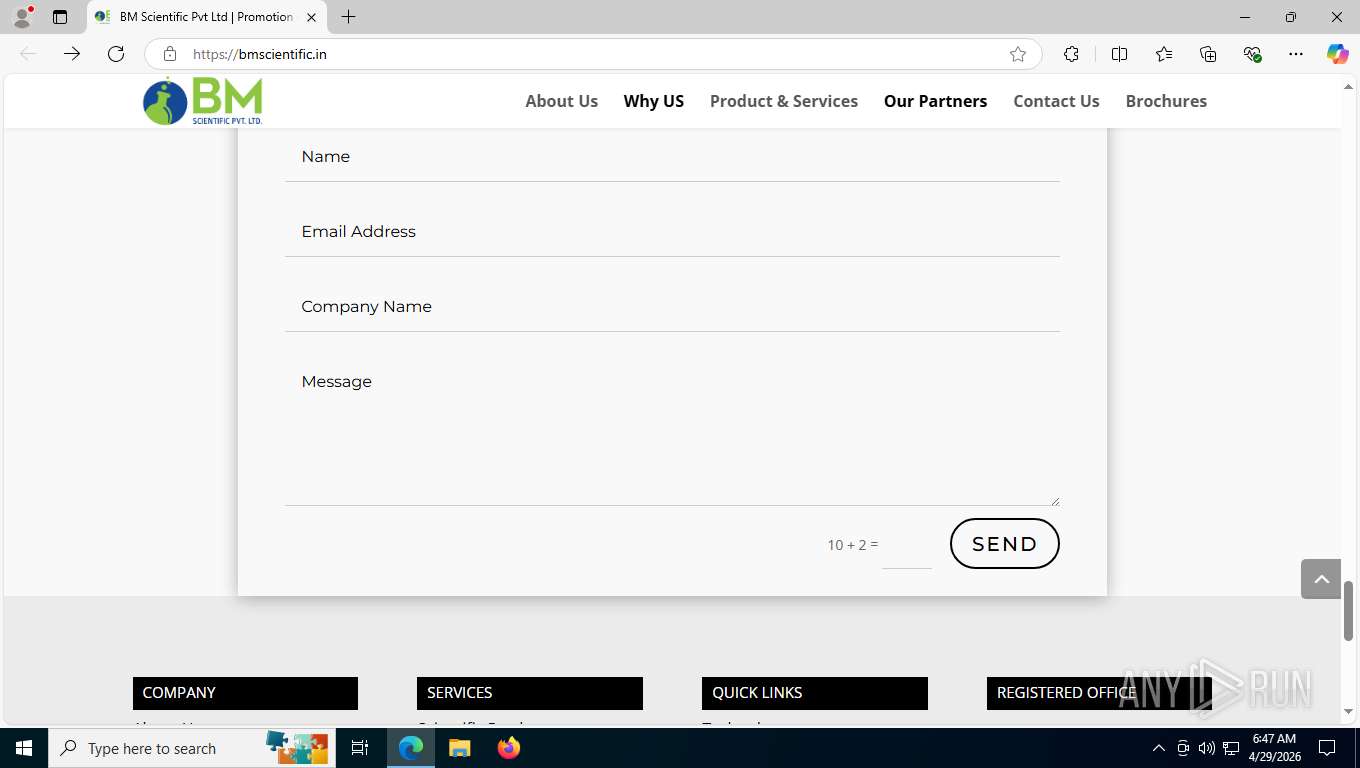Open File Explorer from taskbar
The height and width of the screenshot is (768, 1360).
click(x=459, y=748)
